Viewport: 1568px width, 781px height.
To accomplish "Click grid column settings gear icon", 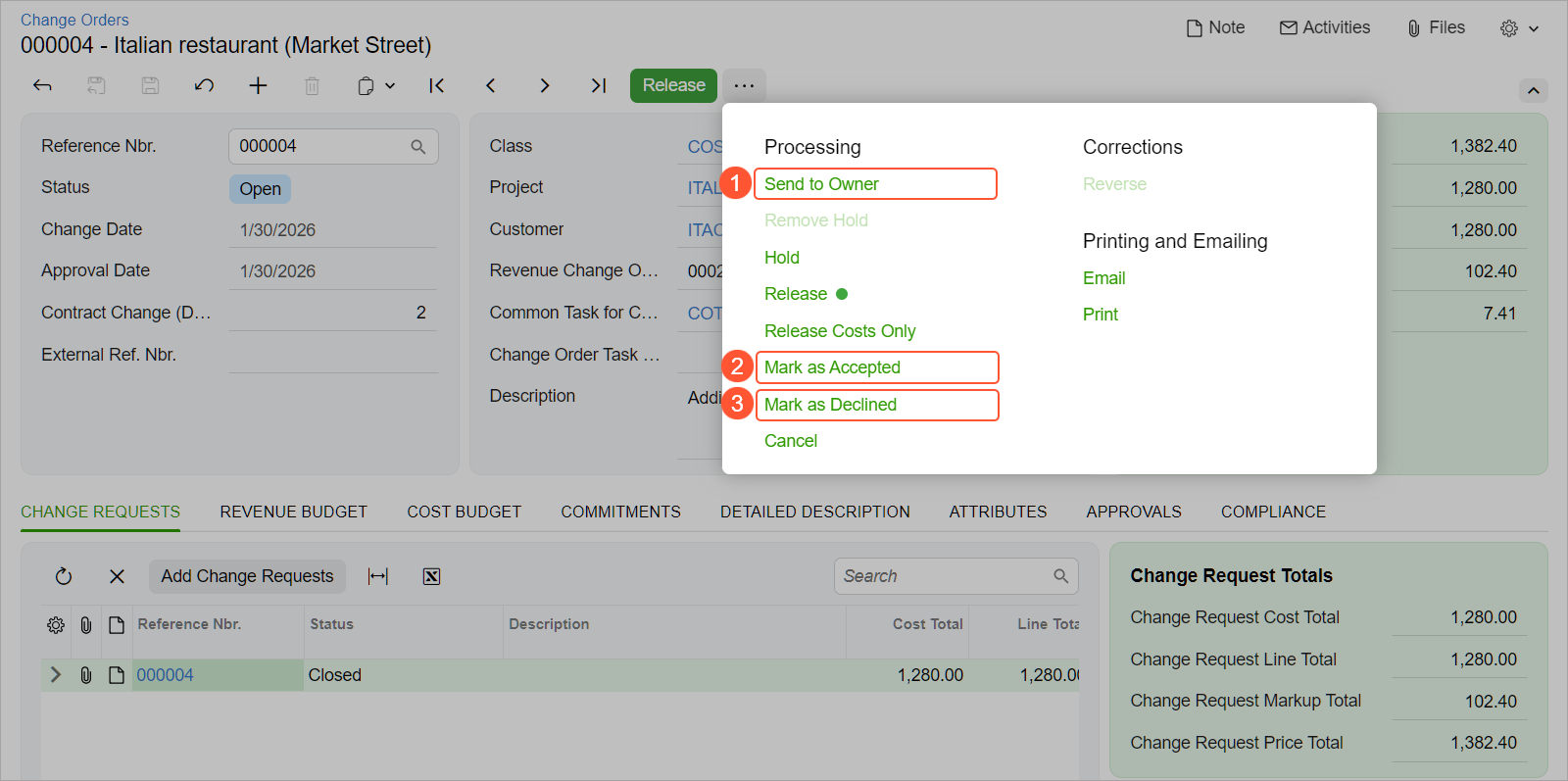I will click(x=56, y=624).
